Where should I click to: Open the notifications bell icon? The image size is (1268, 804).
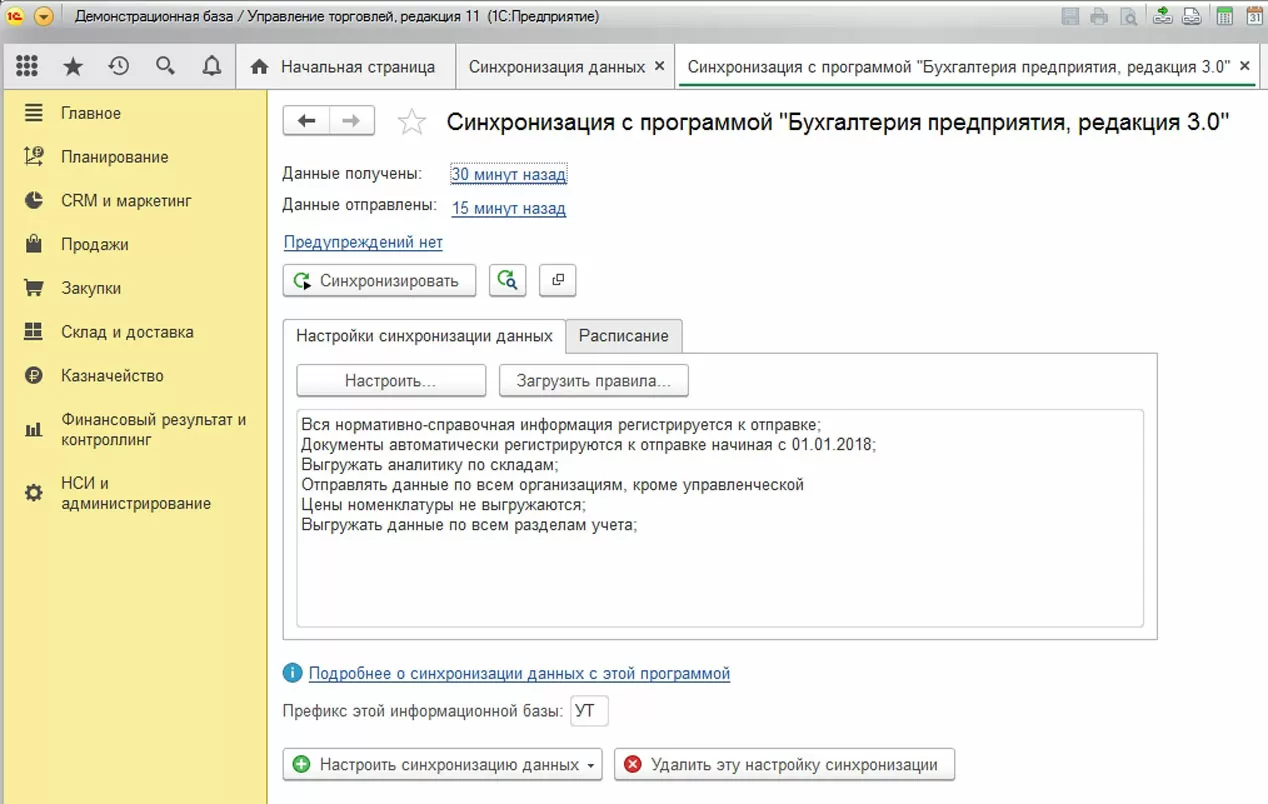click(211, 67)
